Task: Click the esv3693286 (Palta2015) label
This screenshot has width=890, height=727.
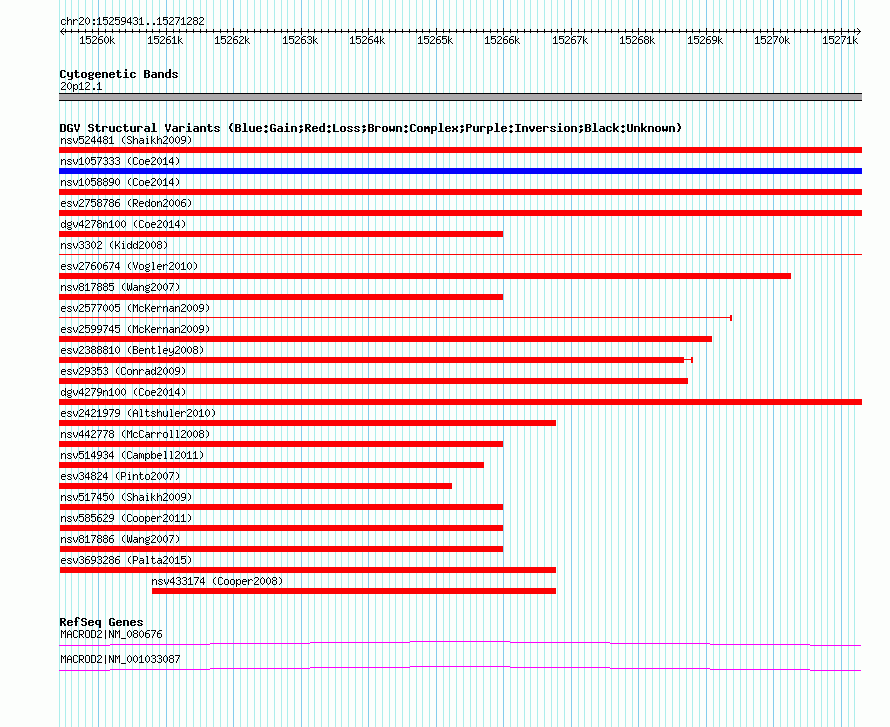Action: [126, 560]
